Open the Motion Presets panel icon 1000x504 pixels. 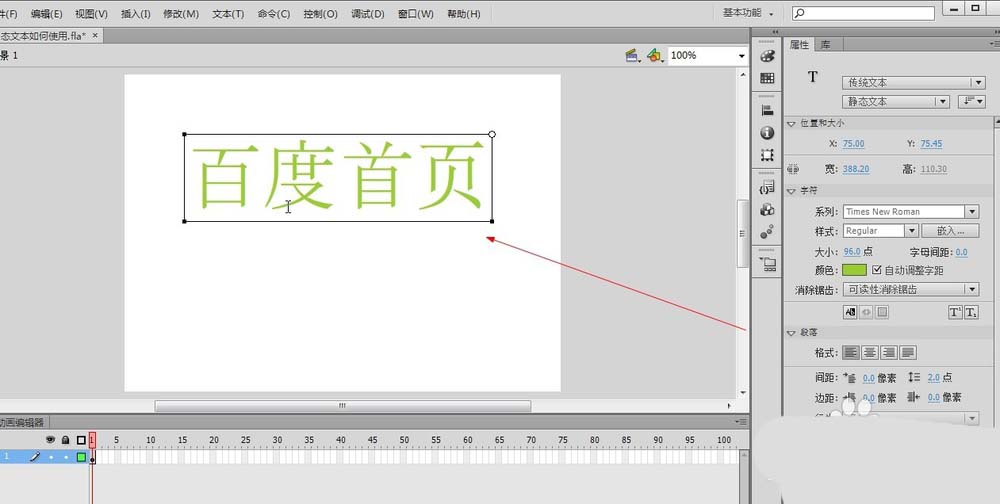pos(767,232)
